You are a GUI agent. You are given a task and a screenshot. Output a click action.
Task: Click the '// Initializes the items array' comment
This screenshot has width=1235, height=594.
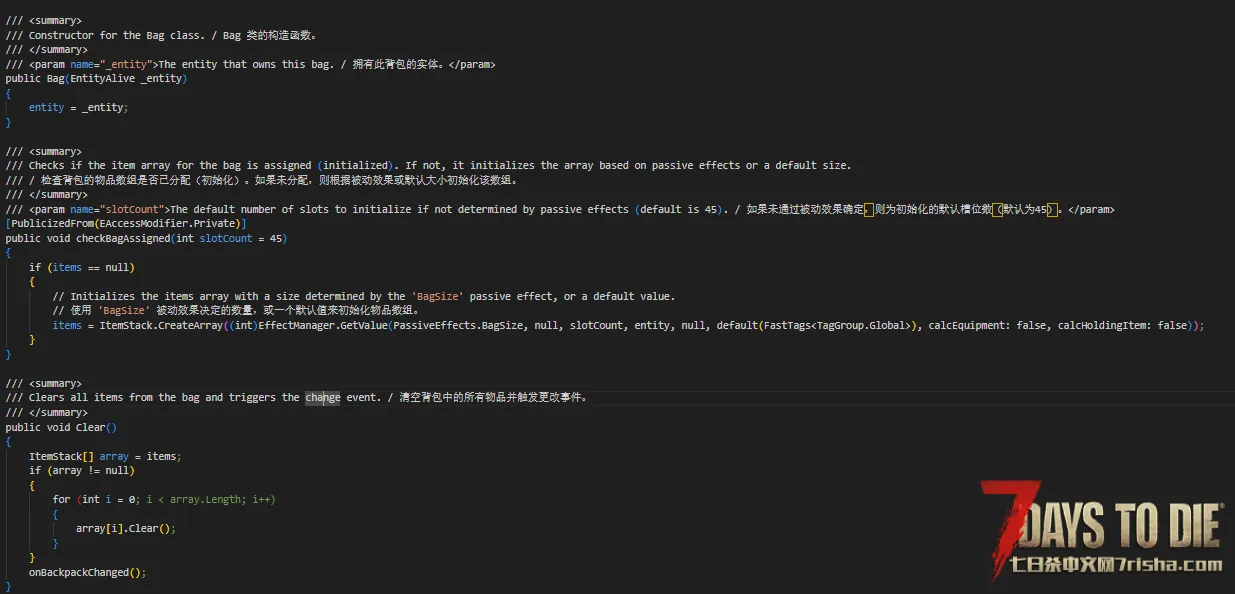click(x=364, y=296)
